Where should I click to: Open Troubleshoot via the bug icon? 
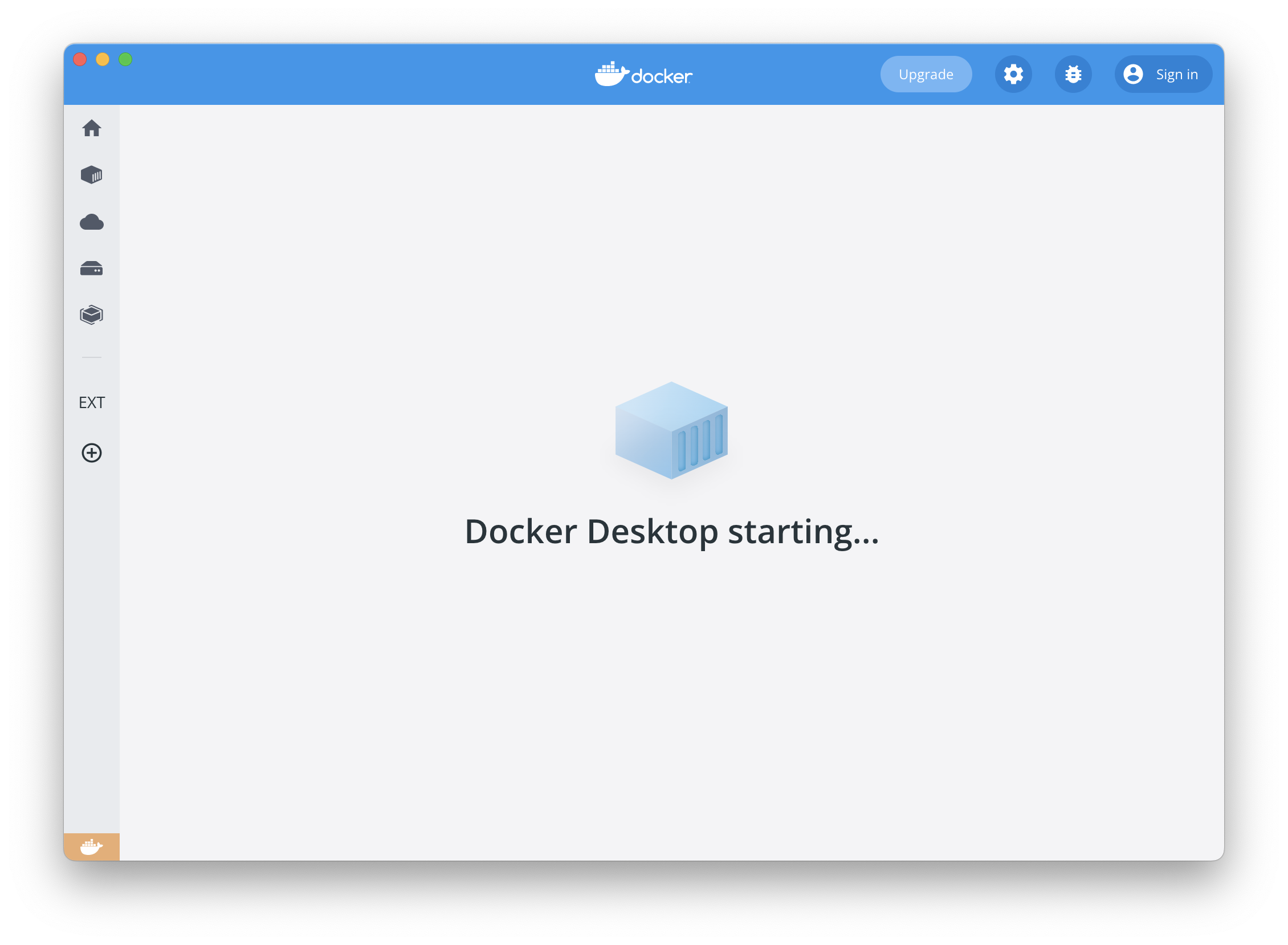point(1073,74)
